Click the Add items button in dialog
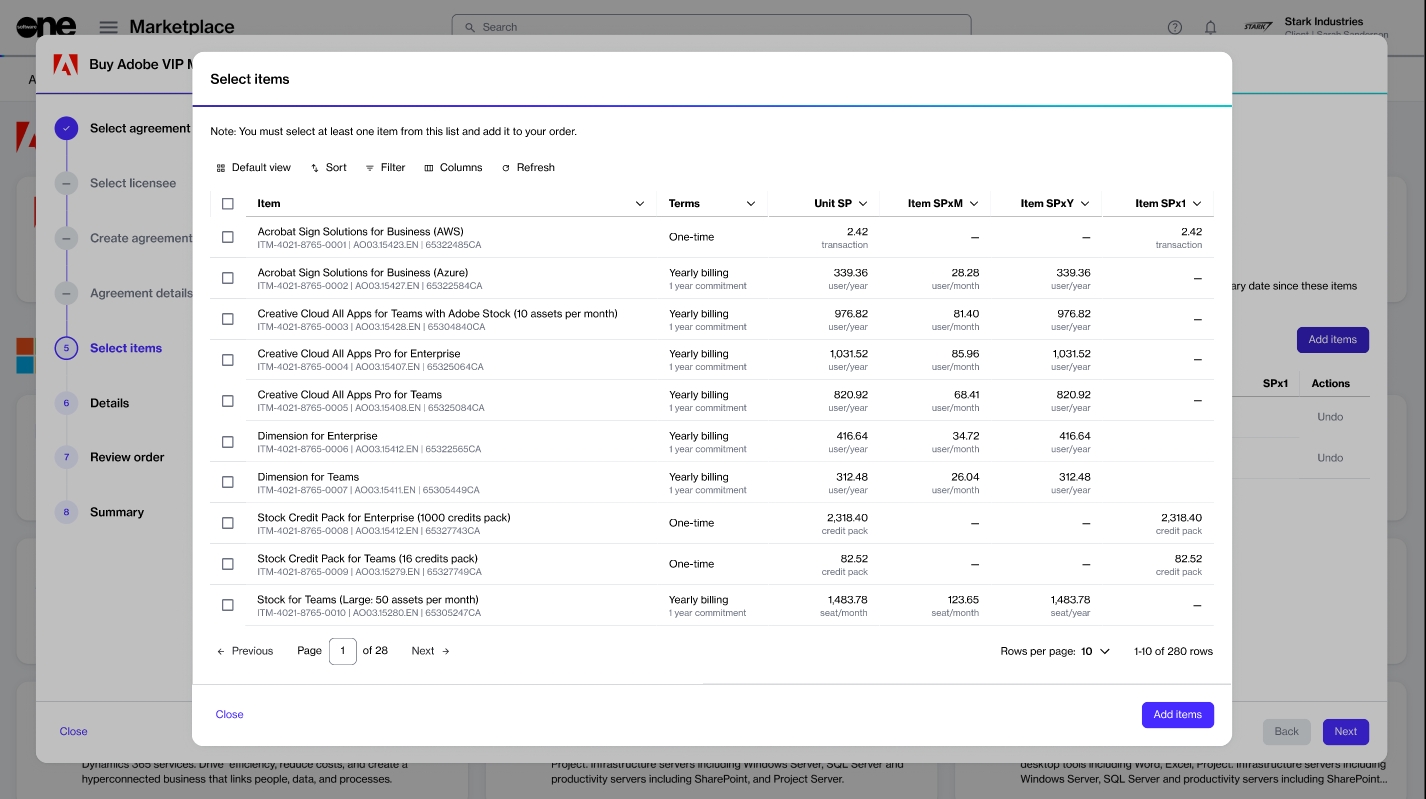 [x=1178, y=715]
